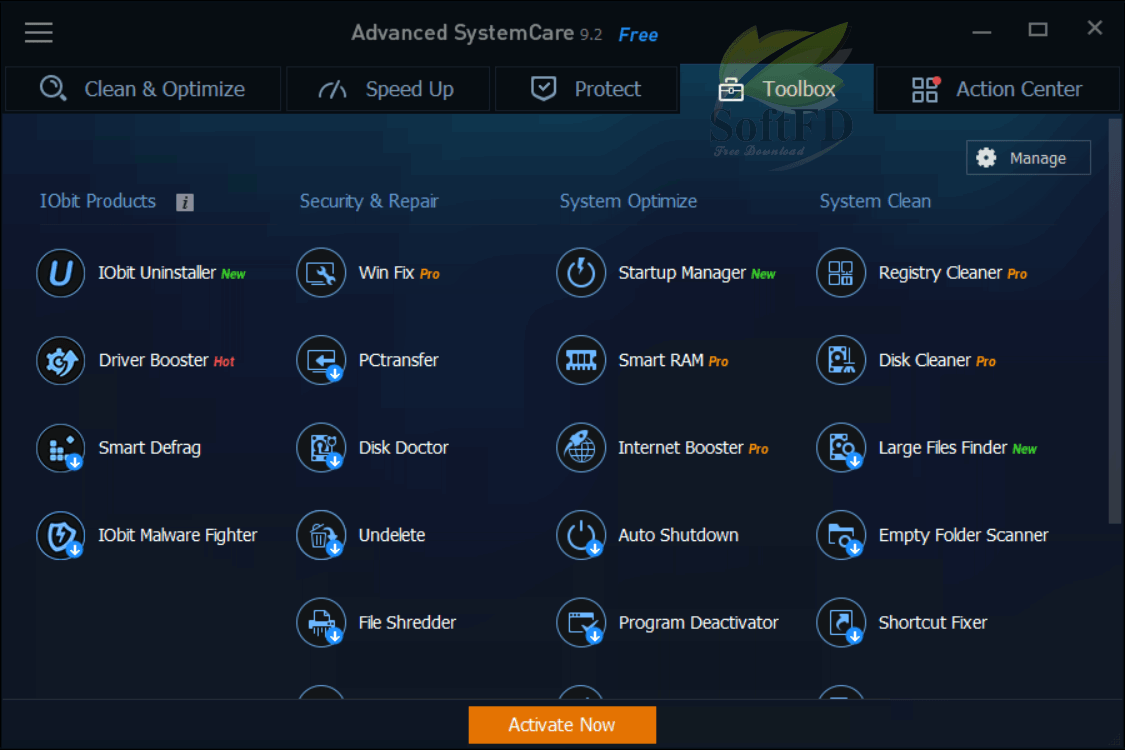Click the Internet Booster label

point(681,448)
